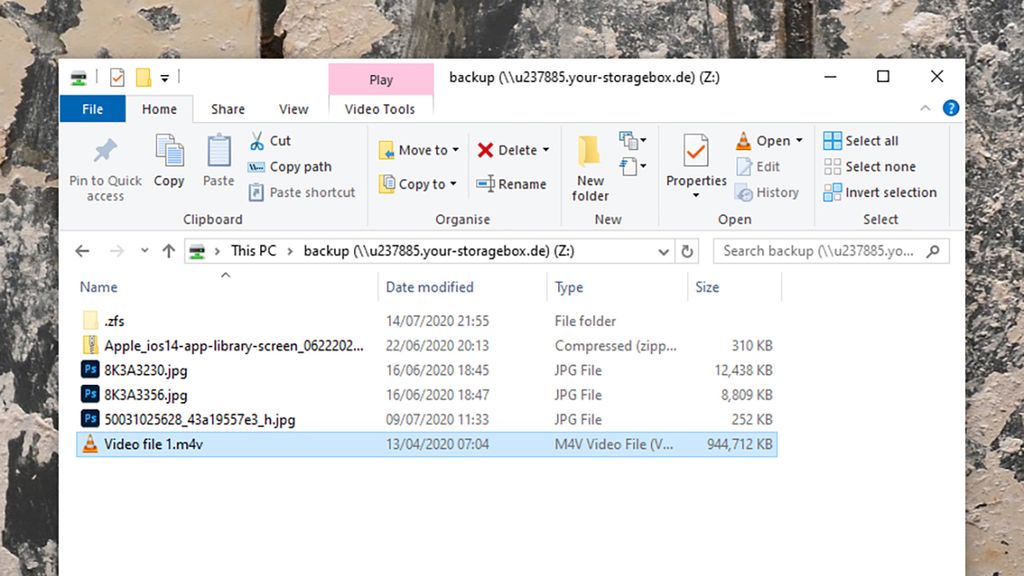Switch to the Home ribbon tab
1024x576 pixels.
(159, 109)
